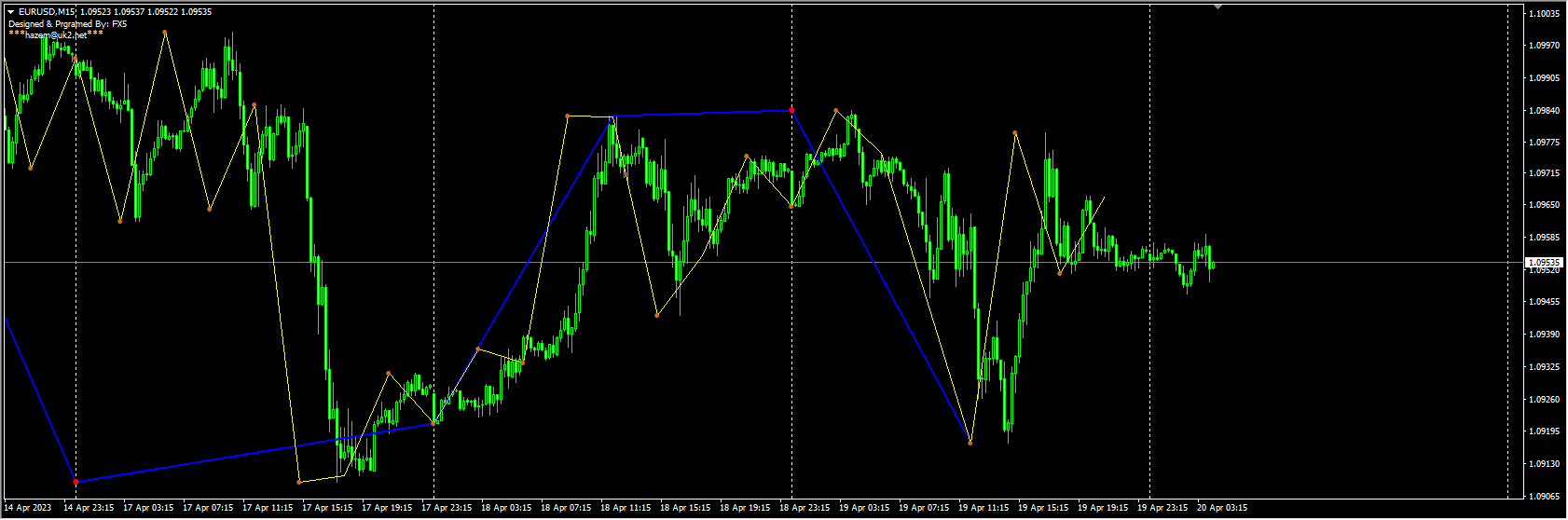Click the EURUSD,M15 chart title text

click(x=47, y=12)
